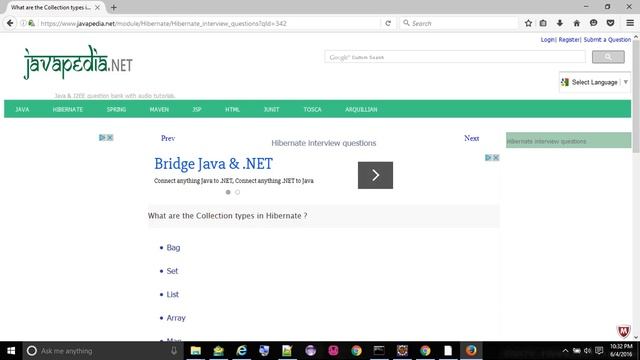Open the JSP menu item
The height and width of the screenshot is (360, 640).
point(197,109)
